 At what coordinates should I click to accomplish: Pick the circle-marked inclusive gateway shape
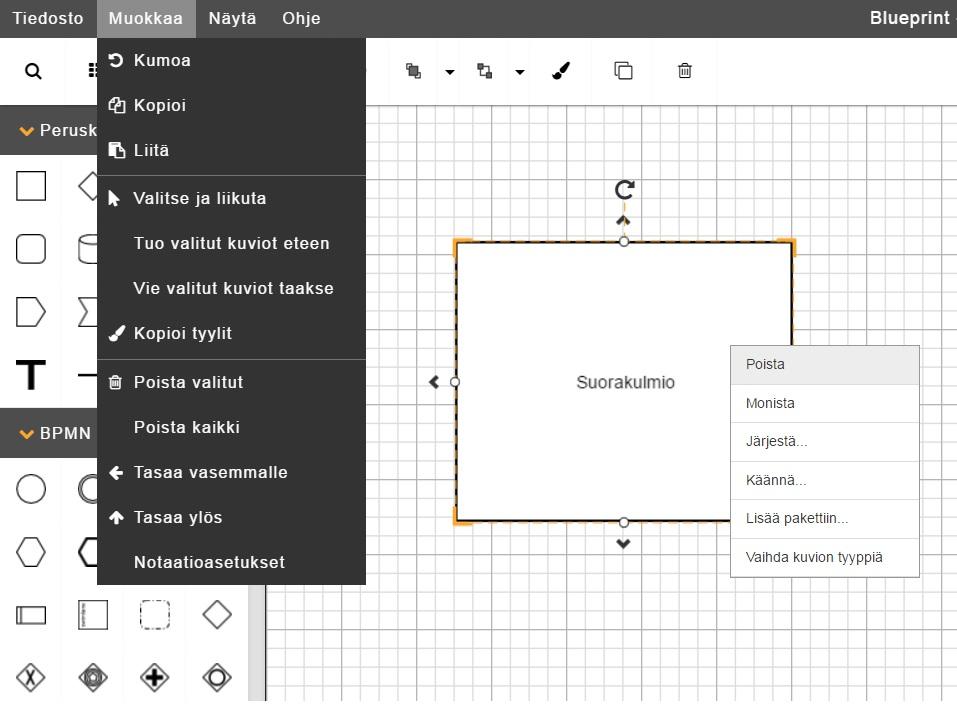(217, 677)
